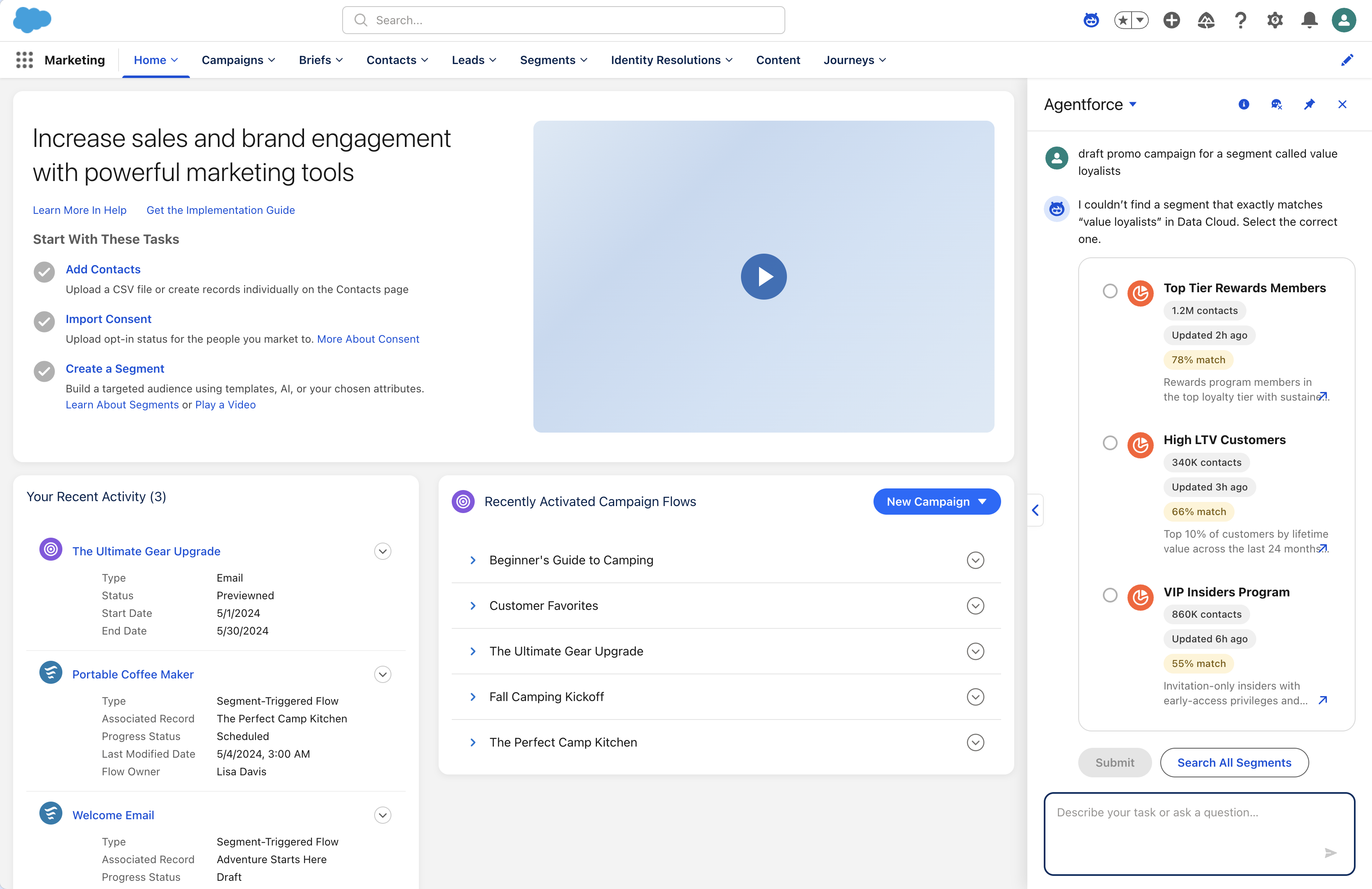Click the Updated 6h ago badge

(x=1210, y=639)
